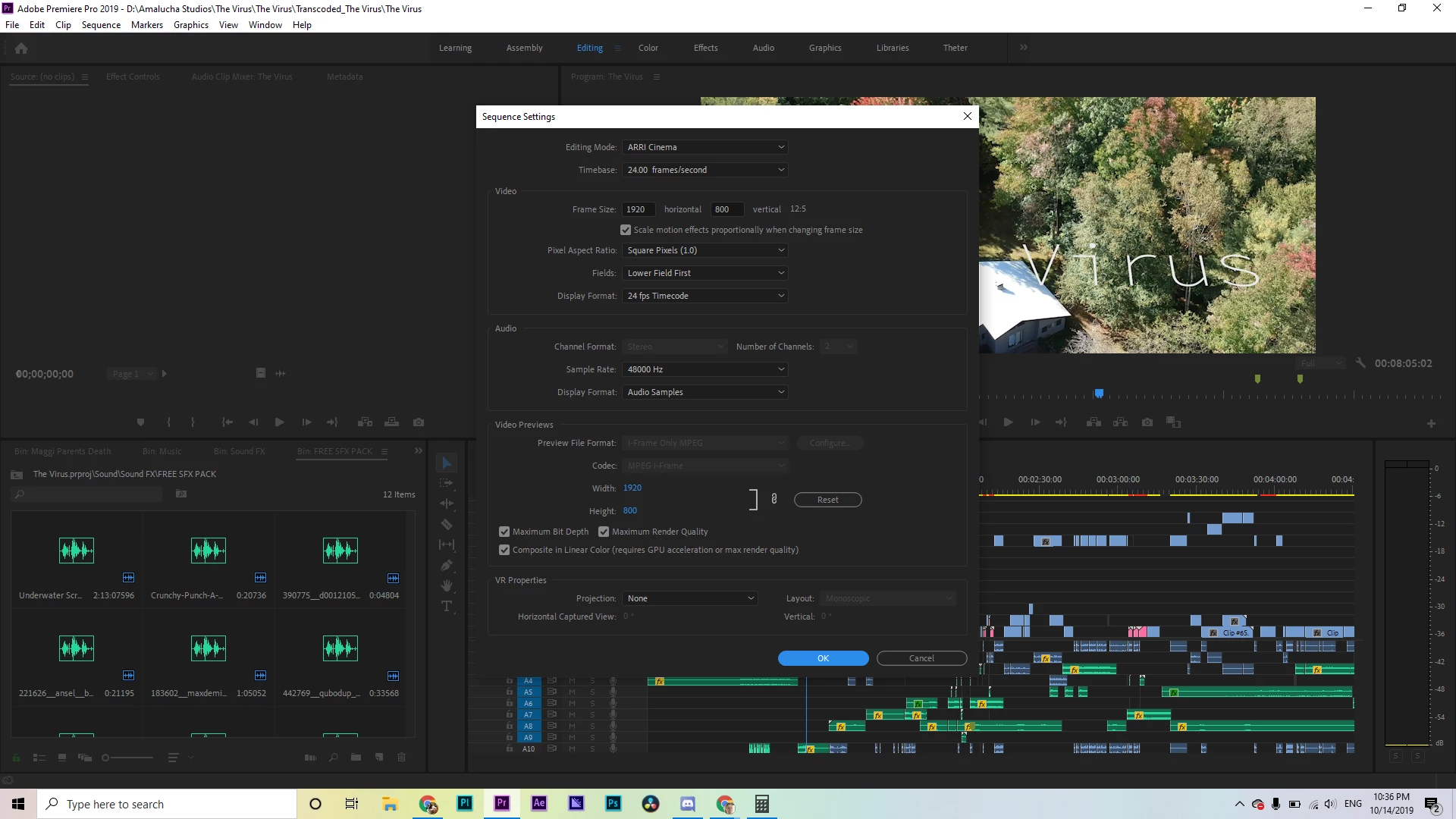Toggle Maximum Render Quality checkbox
The height and width of the screenshot is (819, 1456).
pyautogui.click(x=604, y=532)
